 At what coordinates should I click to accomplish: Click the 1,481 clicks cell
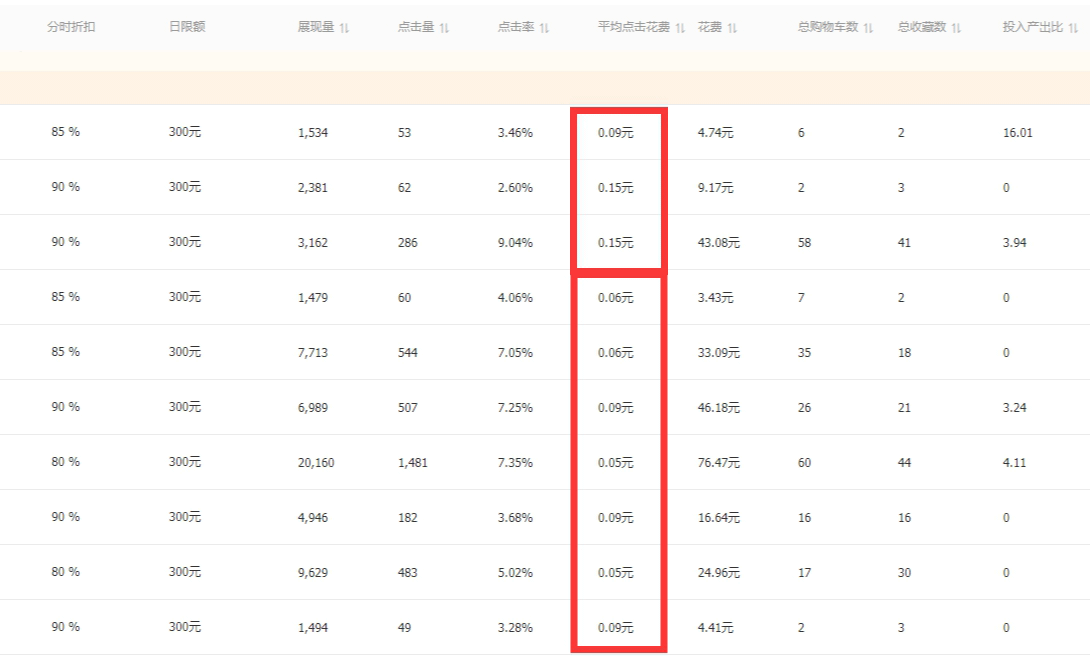coord(414,463)
